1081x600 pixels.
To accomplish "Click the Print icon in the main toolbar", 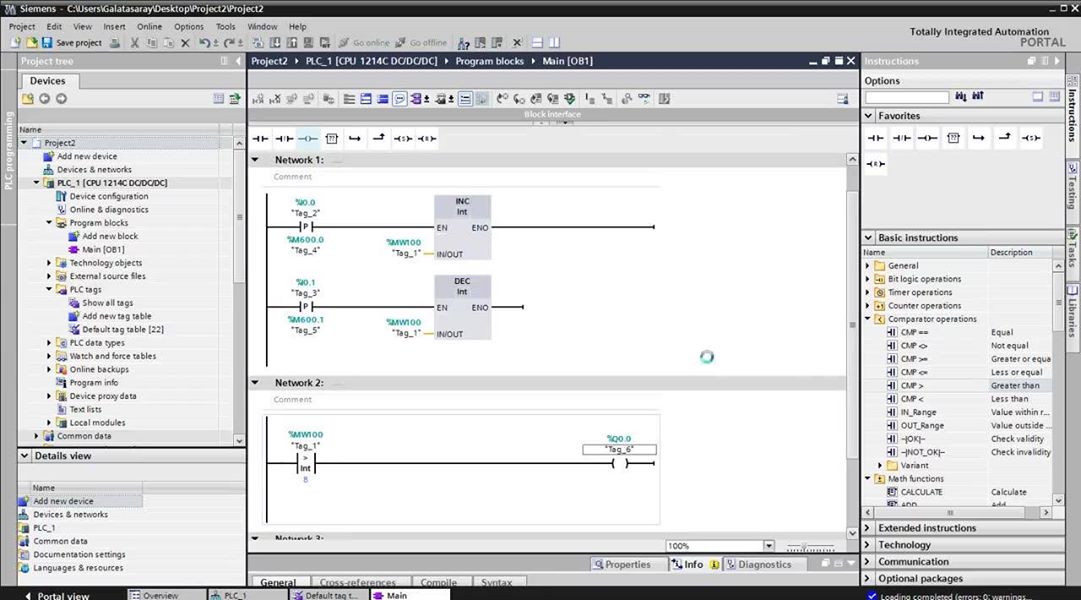I will point(115,43).
